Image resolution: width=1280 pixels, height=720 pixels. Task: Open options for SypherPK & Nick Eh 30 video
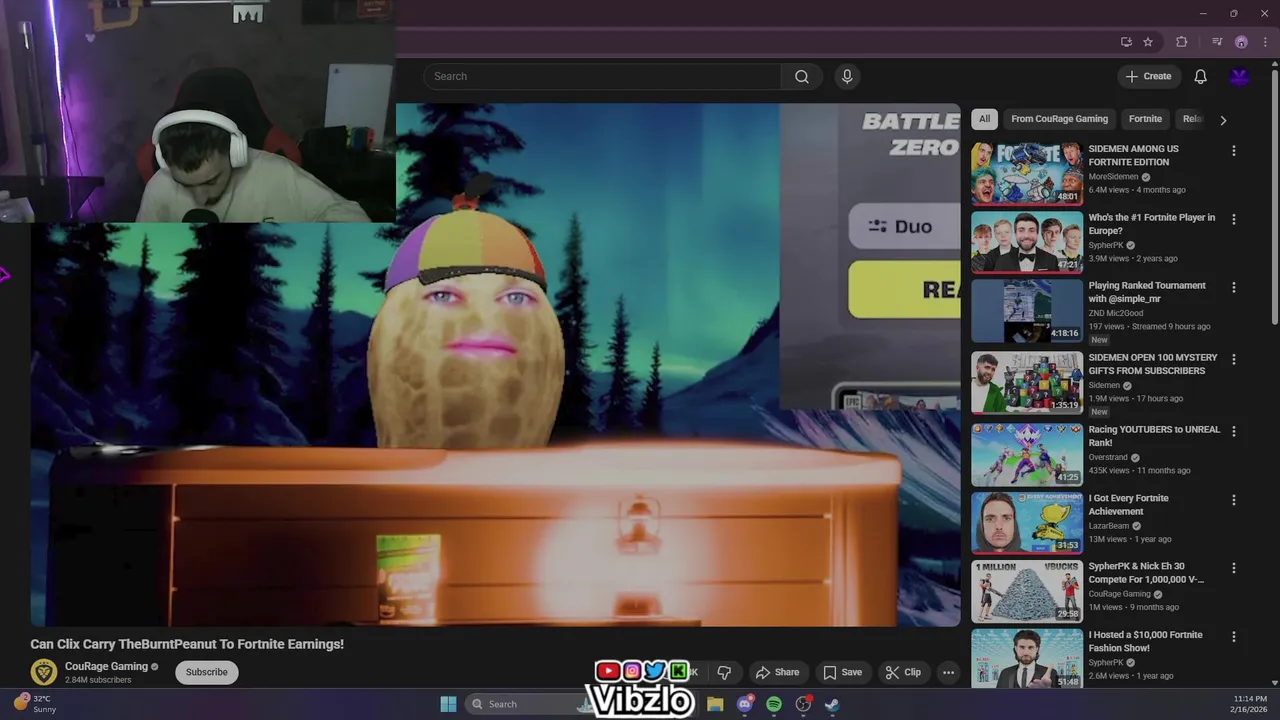pyautogui.click(x=1233, y=568)
